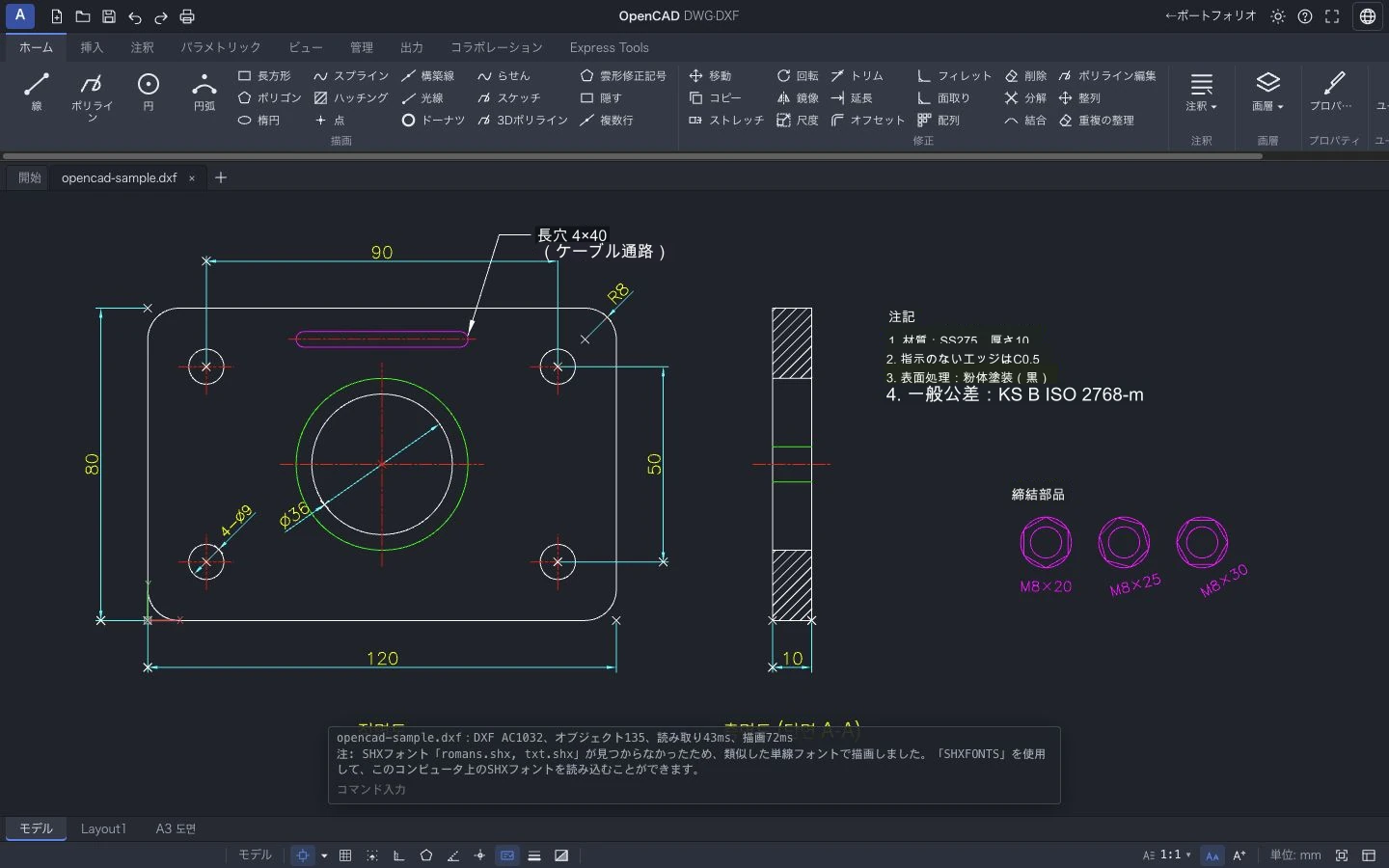
Task: Pick the ドーナツ donut tool
Action: click(433, 121)
